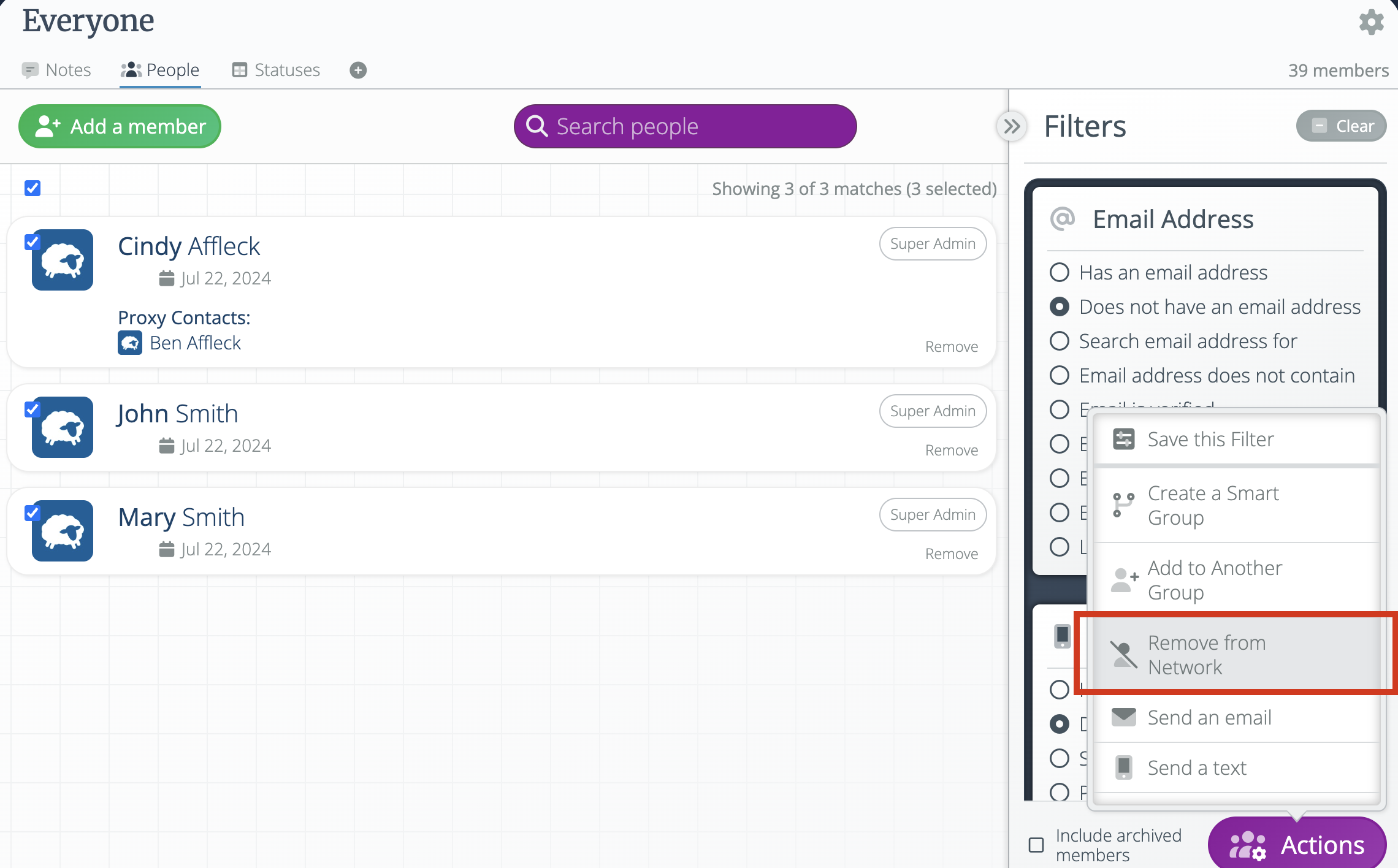Choose Email address does not contain option
Image resolution: width=1398 pixels, height=868 pixels.
coord(1059,375)
